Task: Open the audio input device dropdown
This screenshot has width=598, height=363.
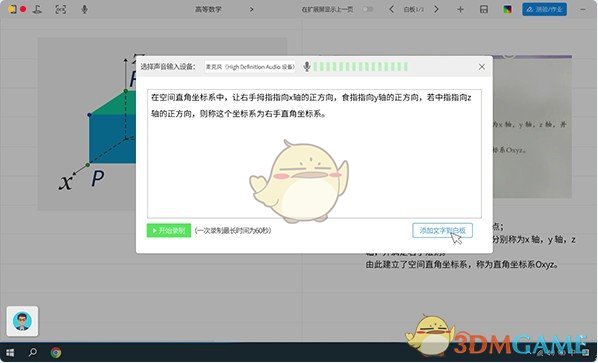Action: pyautogui.click(x=250, y=67)
